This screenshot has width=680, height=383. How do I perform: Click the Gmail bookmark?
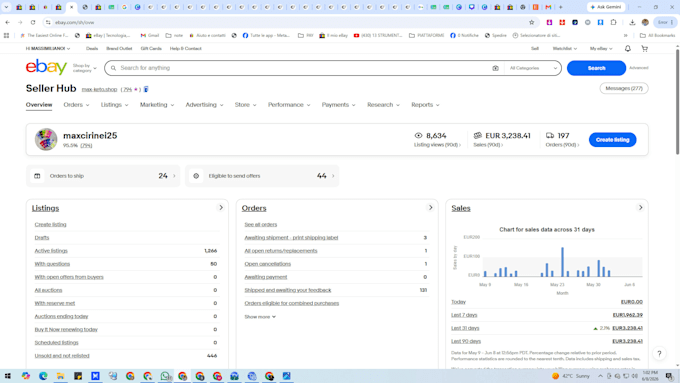[150, 36]
